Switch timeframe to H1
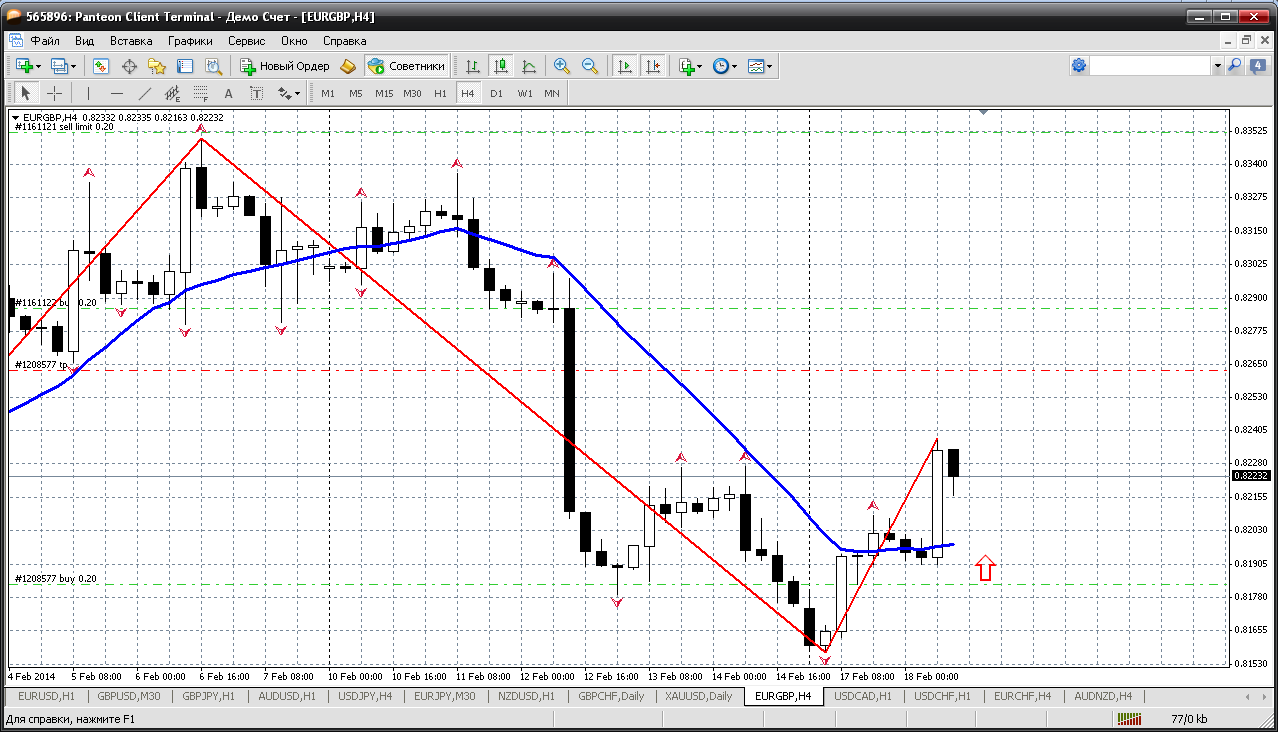This screenshot has width=1278, height=732. pos(440,93)
